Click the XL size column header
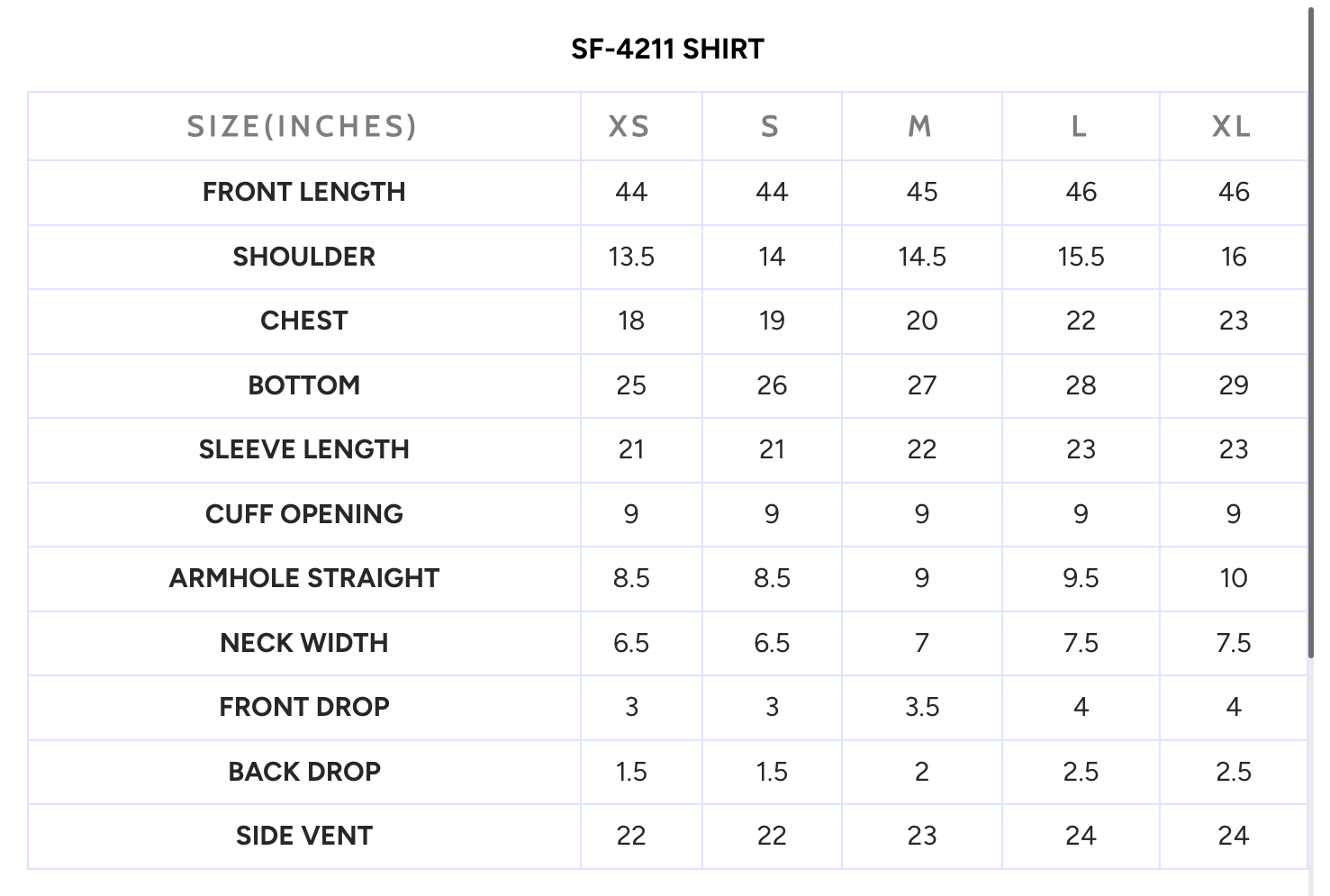The height and width of the screenshot is (896, 1330). (1232, 127)
